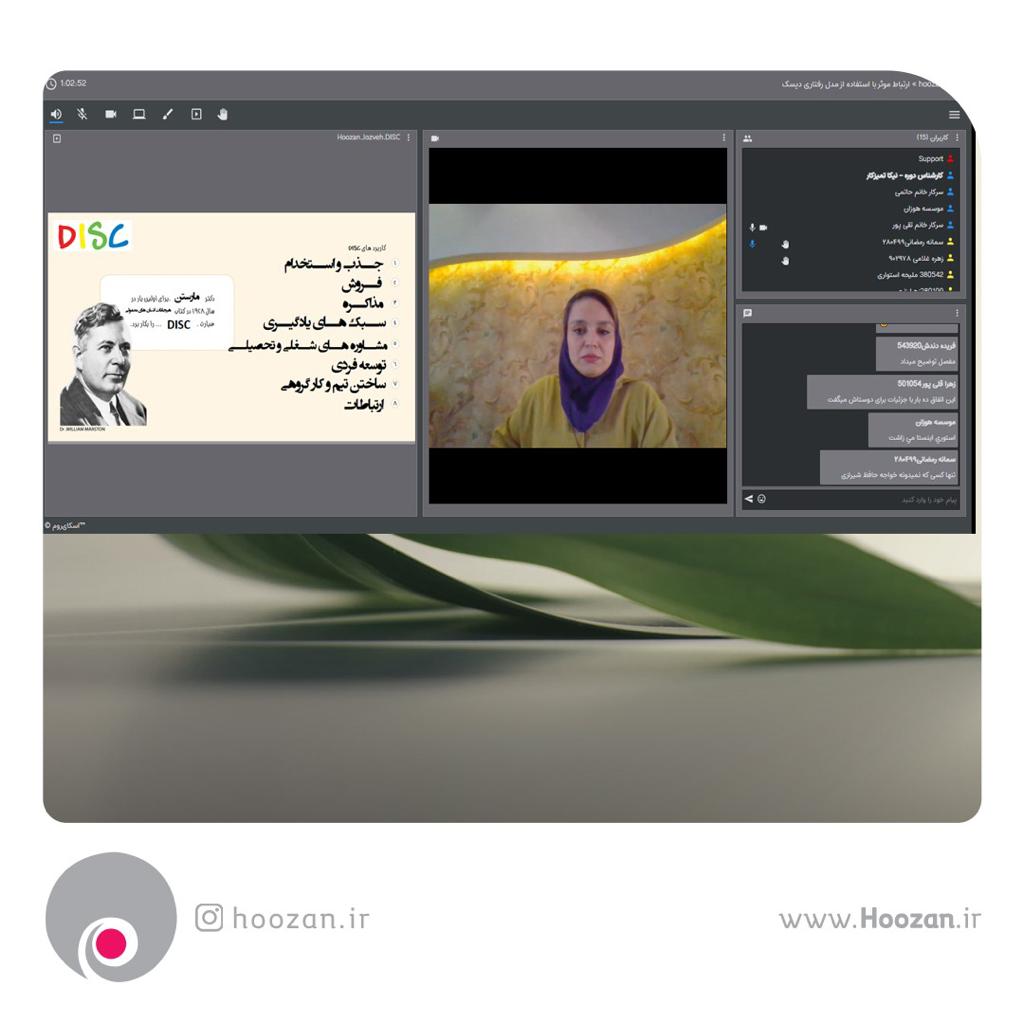Click raised hand icon in زهره غلامی row
The image size is (1024, 1024).
786,261
